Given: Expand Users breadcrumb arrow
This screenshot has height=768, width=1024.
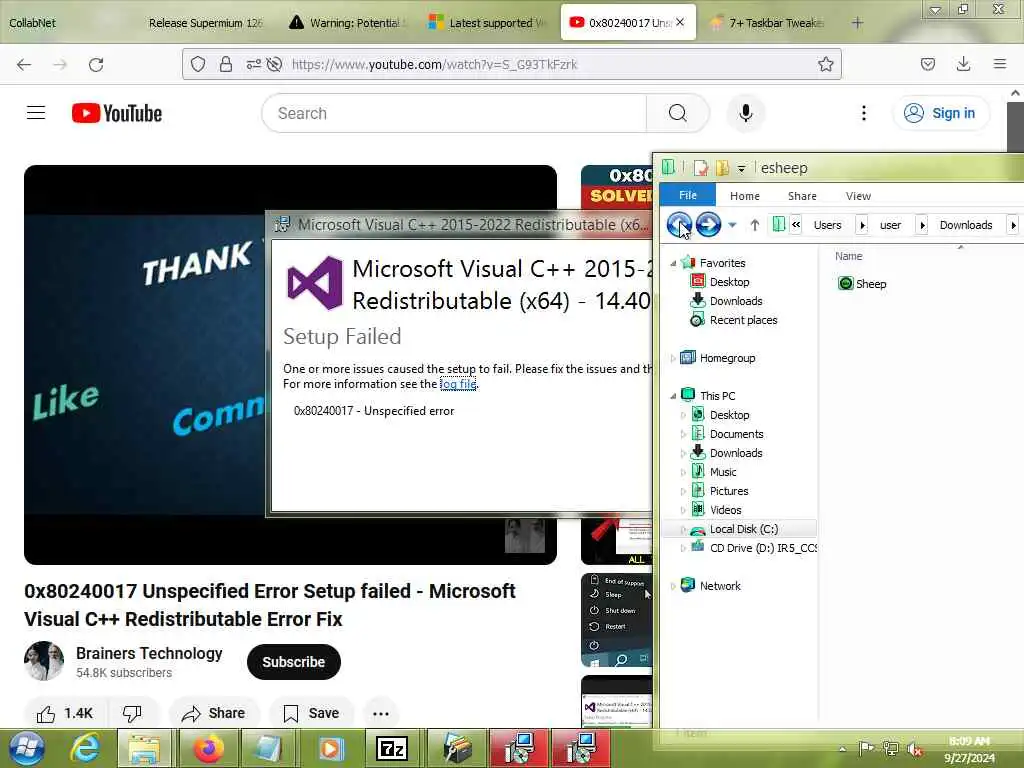Looking at the screenshot, I should [x=862, y=225].
